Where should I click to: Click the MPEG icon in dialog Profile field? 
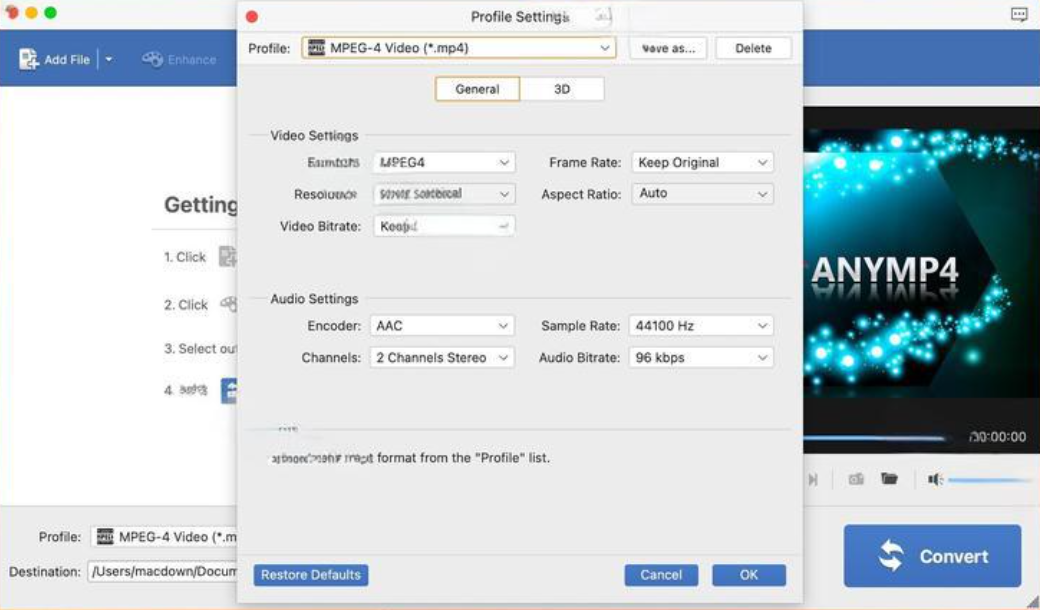pyautogui.click(x=316, y=48)
